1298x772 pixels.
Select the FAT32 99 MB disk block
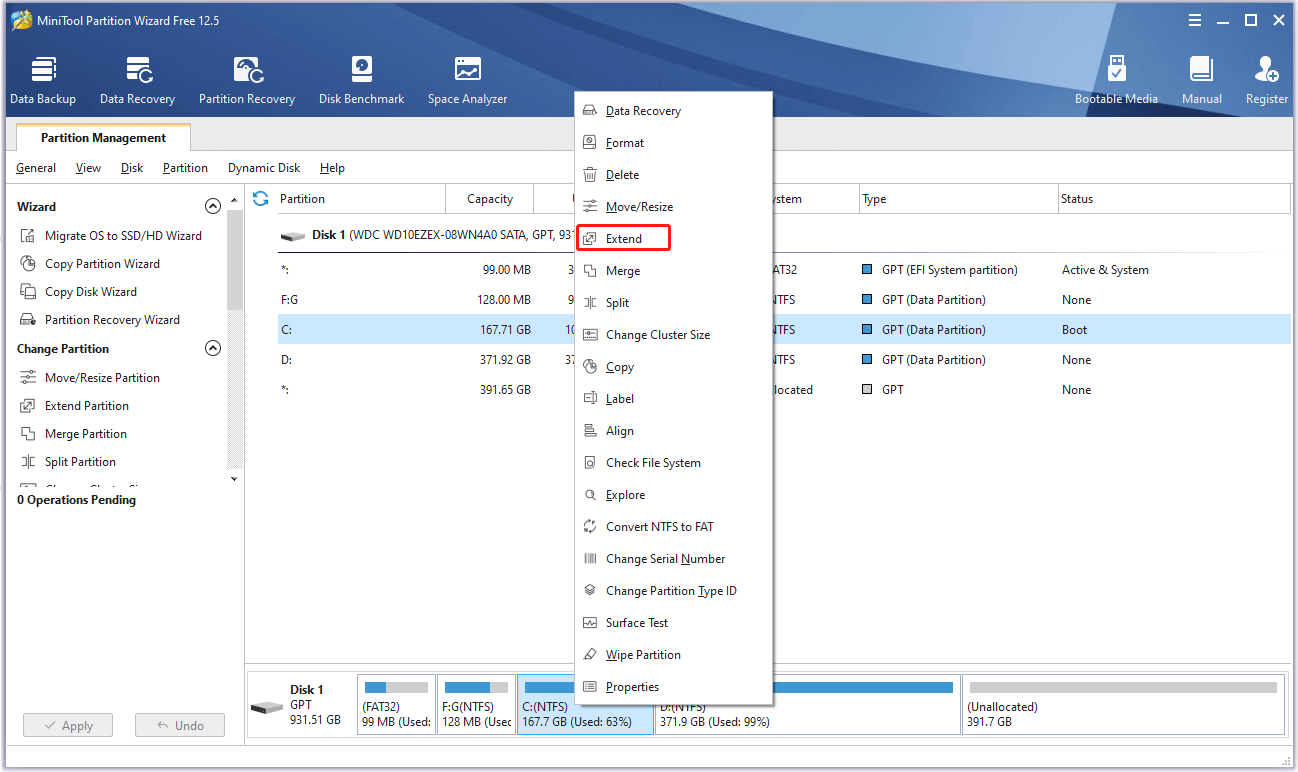pyautogui.click(x=396, y=705)
